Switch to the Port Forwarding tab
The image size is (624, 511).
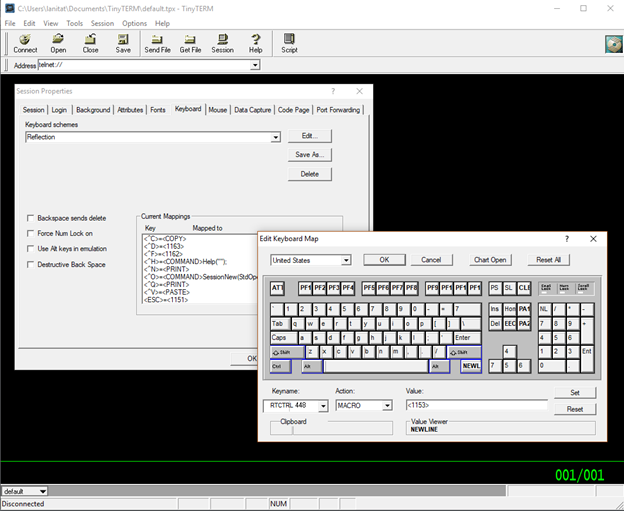(x=338, y=110)
